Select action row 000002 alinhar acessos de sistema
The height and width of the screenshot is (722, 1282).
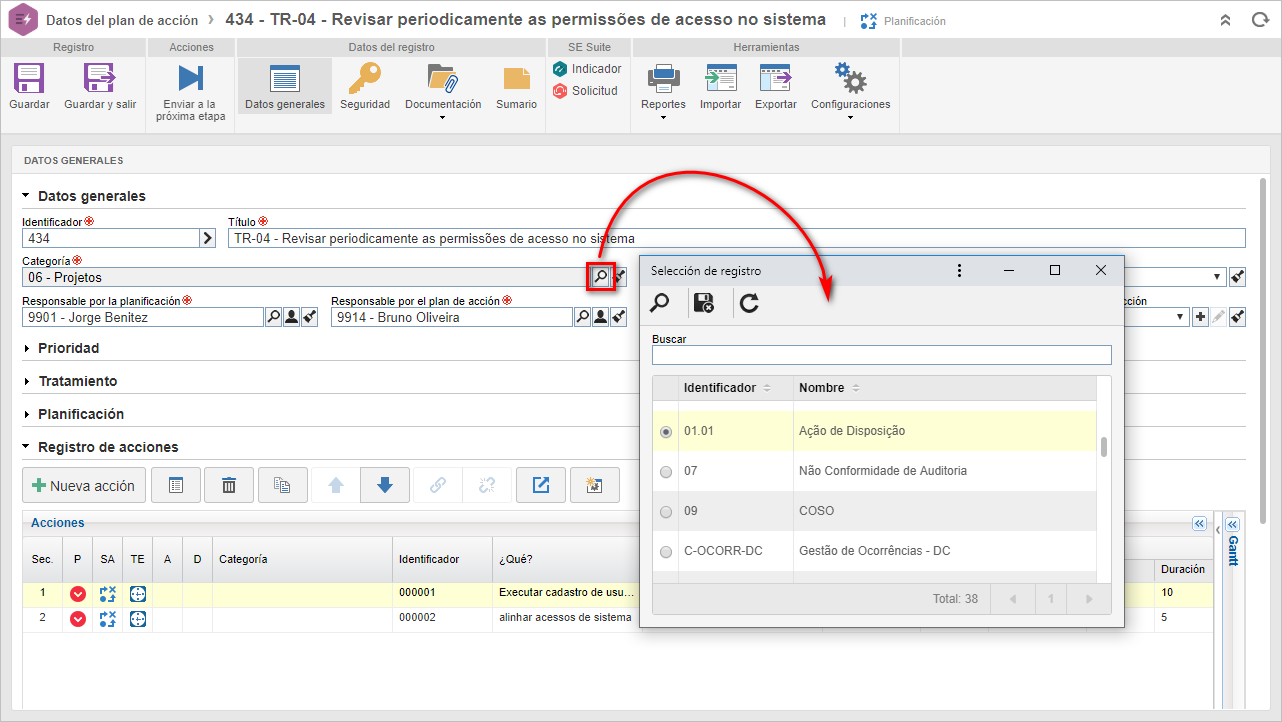618,618
